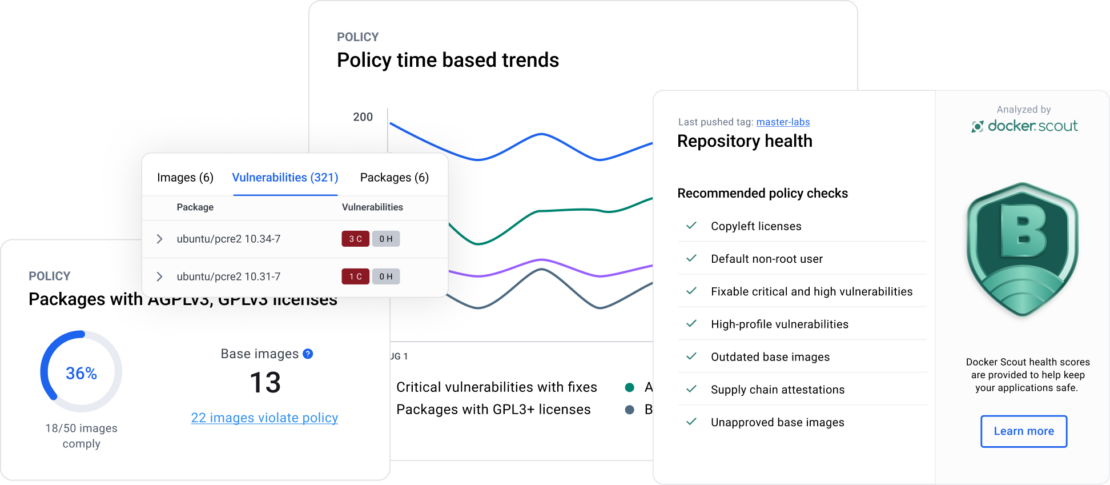Image resolution: width=1110 pixels, height=485 pixels.
Task: Click the 3 C critical vulnerability badge
Action: point(355,239)
